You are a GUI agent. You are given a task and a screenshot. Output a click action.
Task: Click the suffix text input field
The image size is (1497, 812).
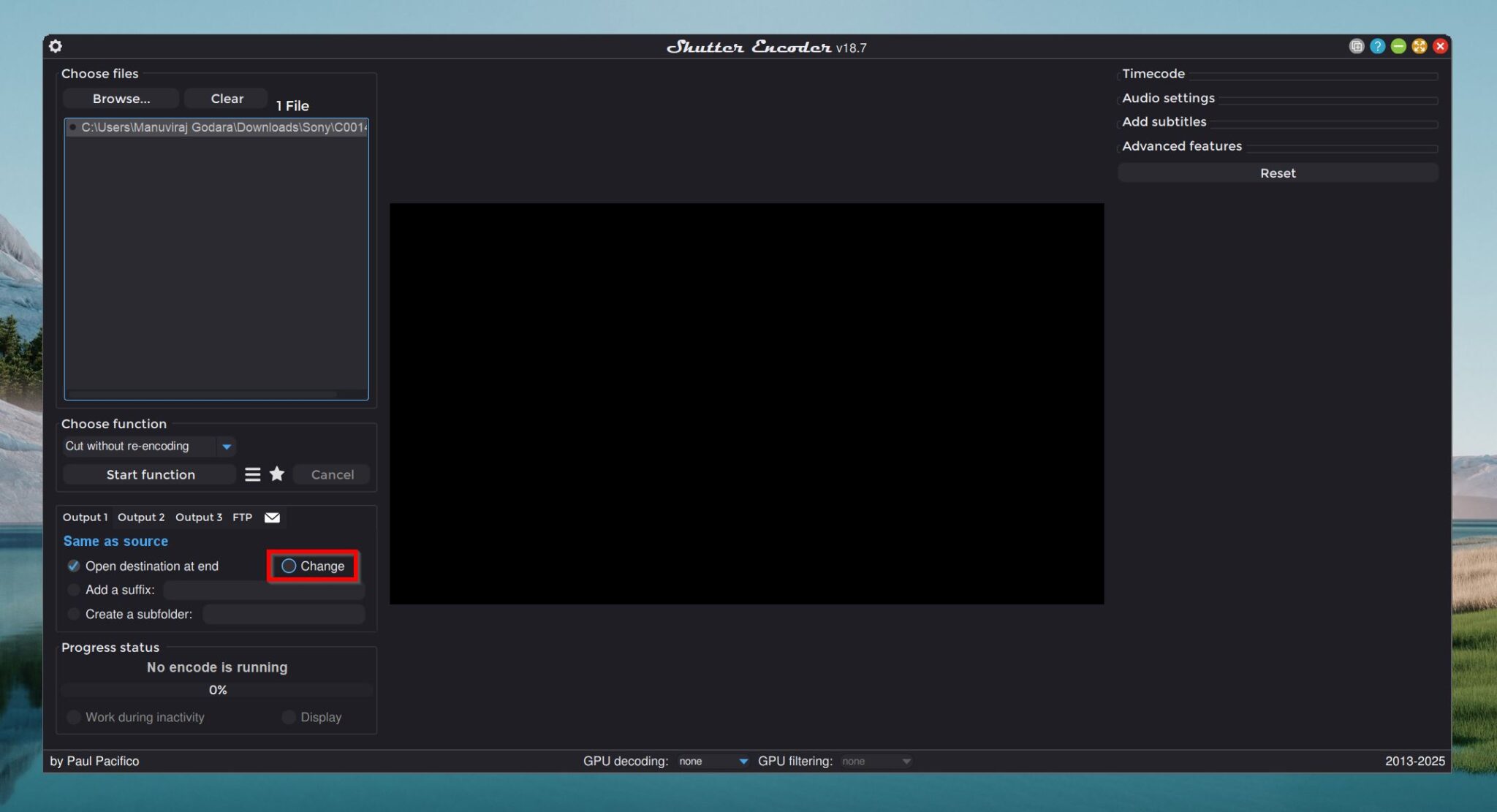[x=264, y=590]
